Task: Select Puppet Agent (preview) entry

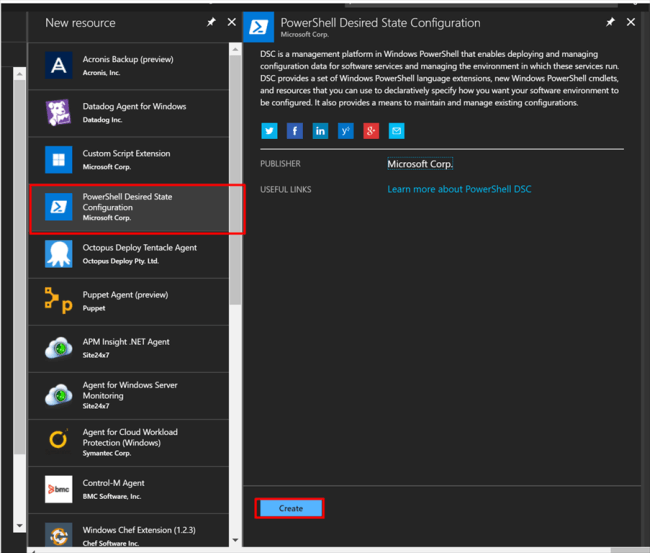Action: point(129,301)
